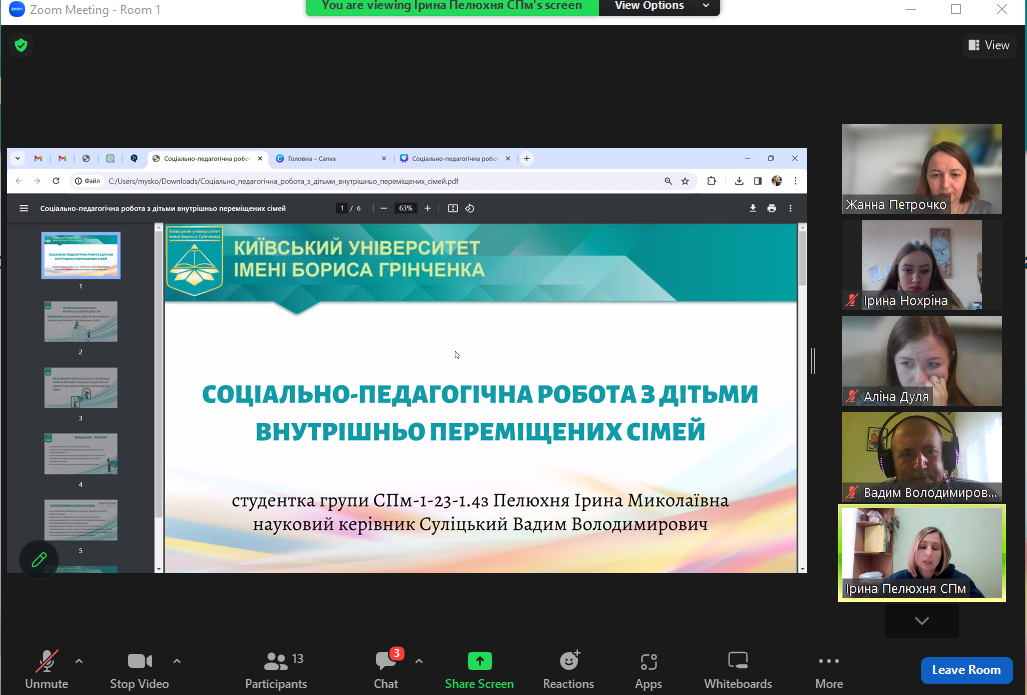
Task: Select slide 3 thumbnail in the sidebar
Action: point(80,387)
